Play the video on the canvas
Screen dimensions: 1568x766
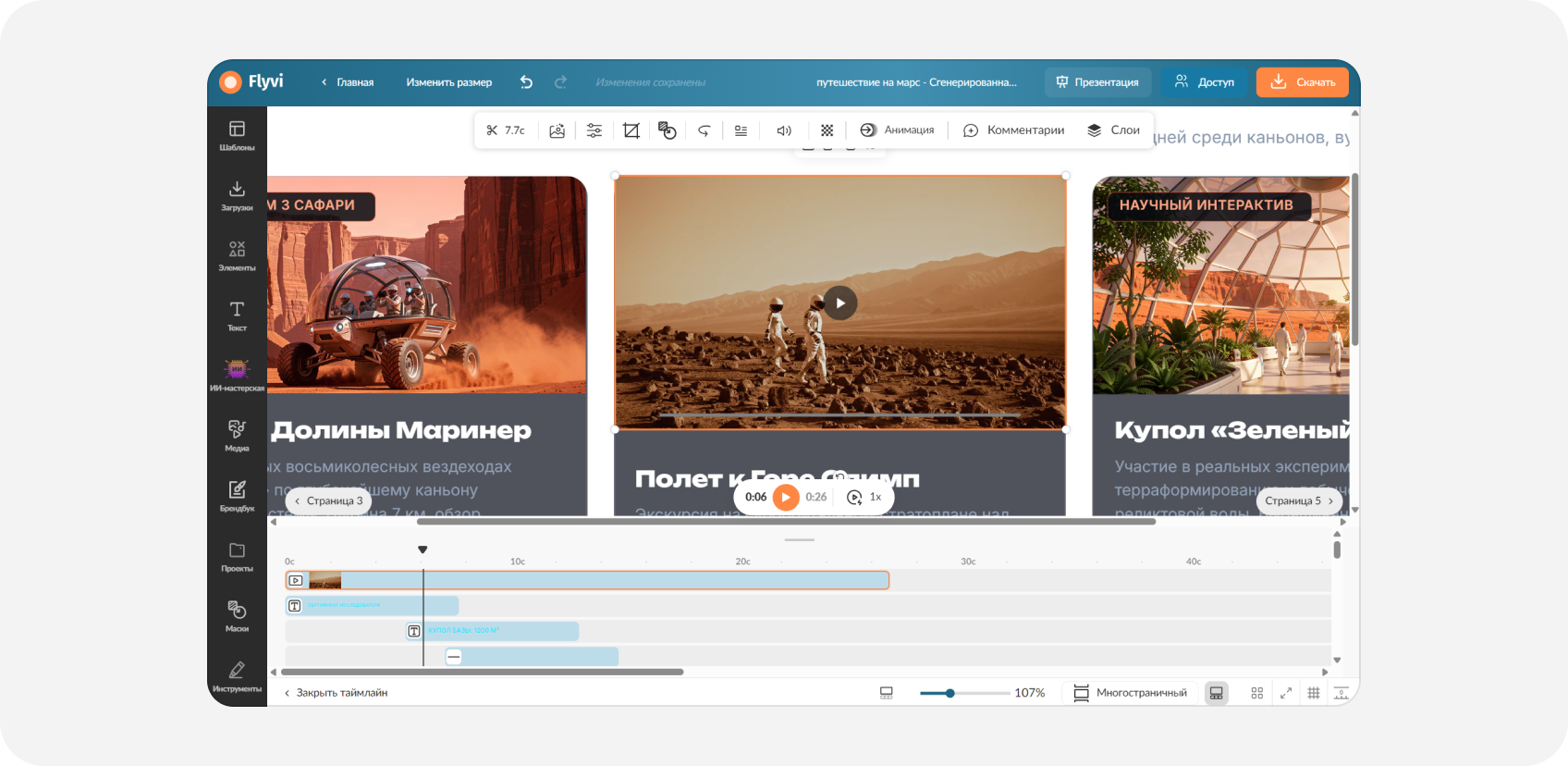pyautogui.click(x=840, y=303)
